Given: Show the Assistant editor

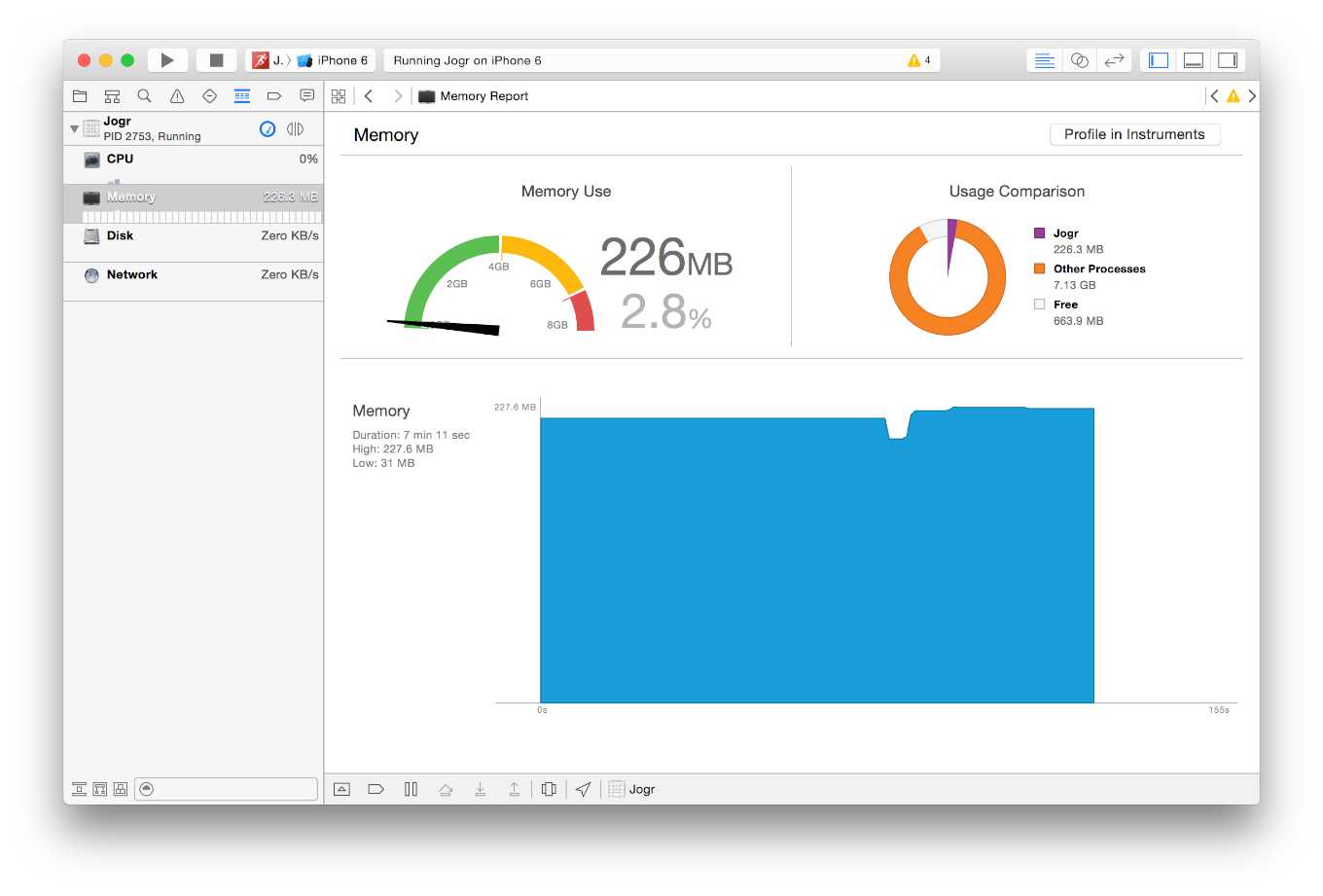Looking at the screenshot, I should [1079, 60].
